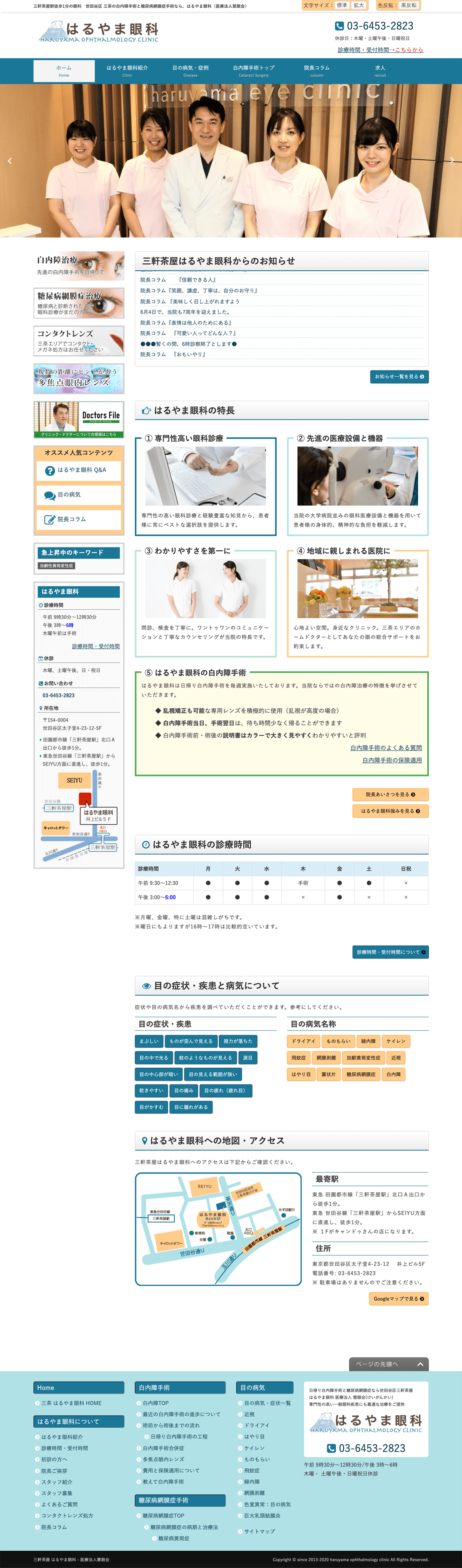Viewport: 462px width, 1568px height.
Task: Open news item 院長コラム『表情は他人のためにある』
Action: 186,323
